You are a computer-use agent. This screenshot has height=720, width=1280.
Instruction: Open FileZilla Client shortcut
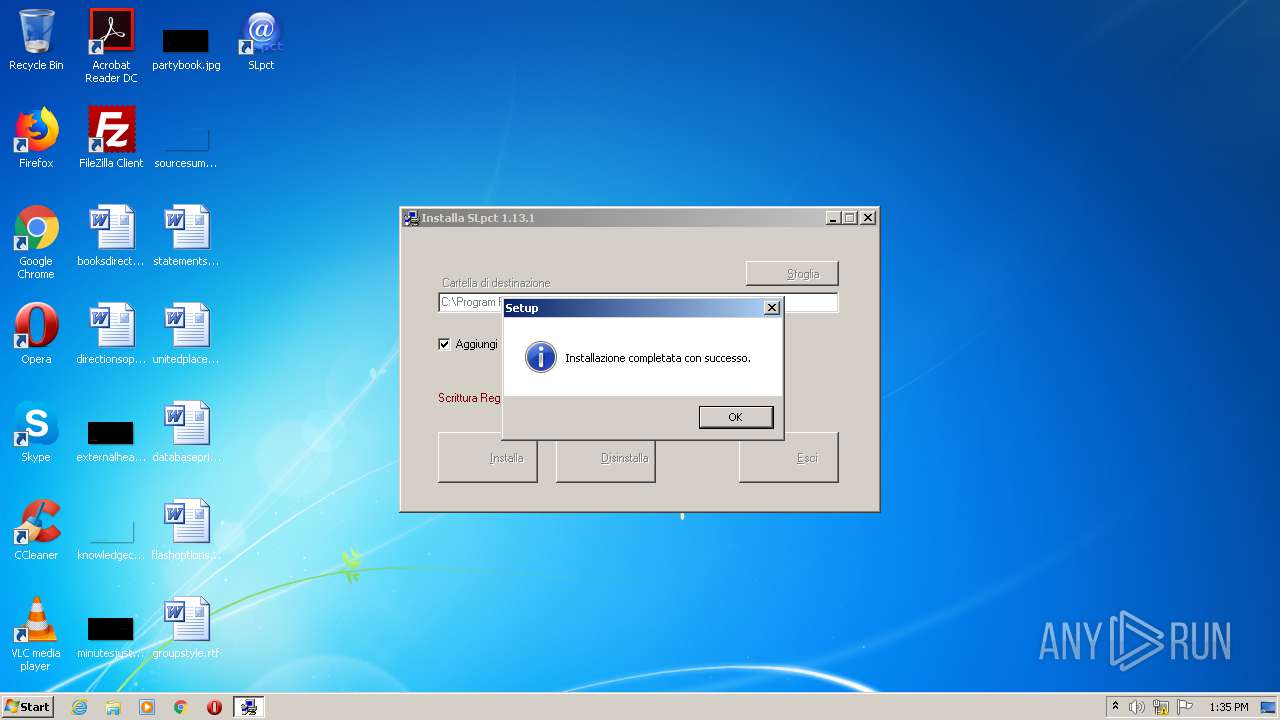click(x=111, y=138)
